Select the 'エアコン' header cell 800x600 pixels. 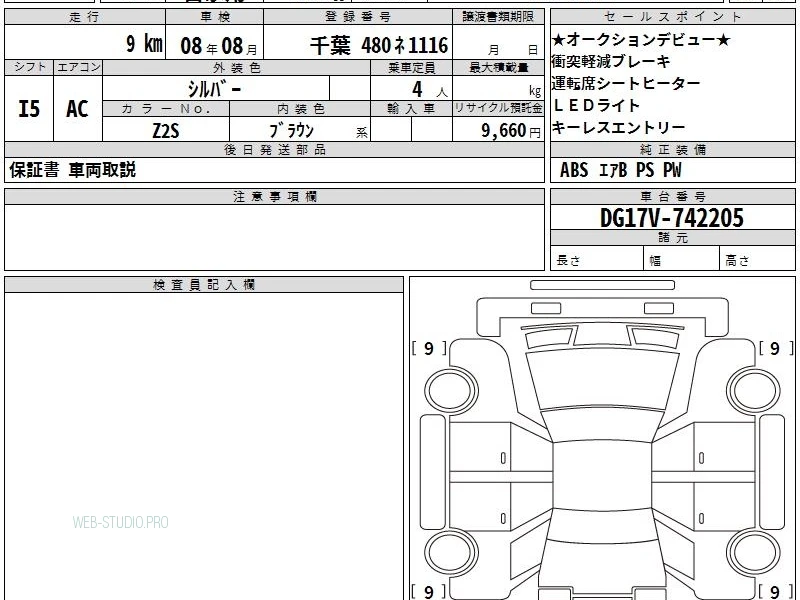click(78, 68)
